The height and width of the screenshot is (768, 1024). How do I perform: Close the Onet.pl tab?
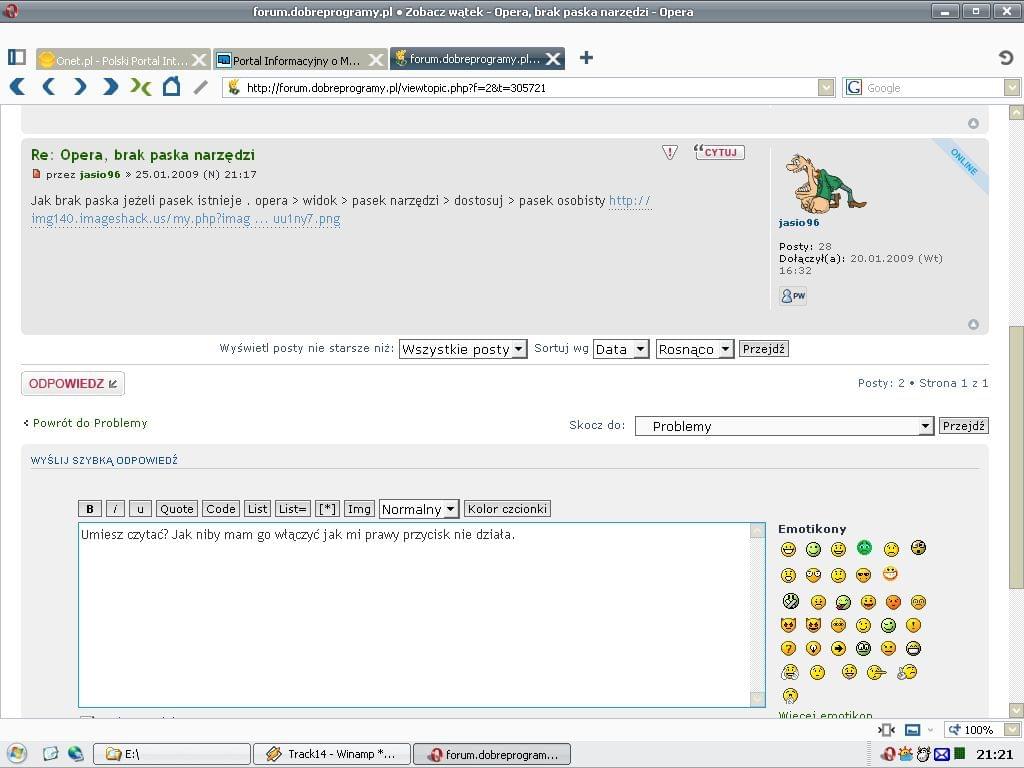[199, 60]
